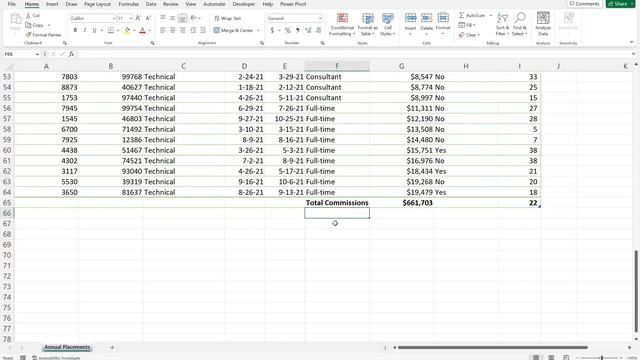
Task: Open Sort & Filter
Action: coord(503,24)
